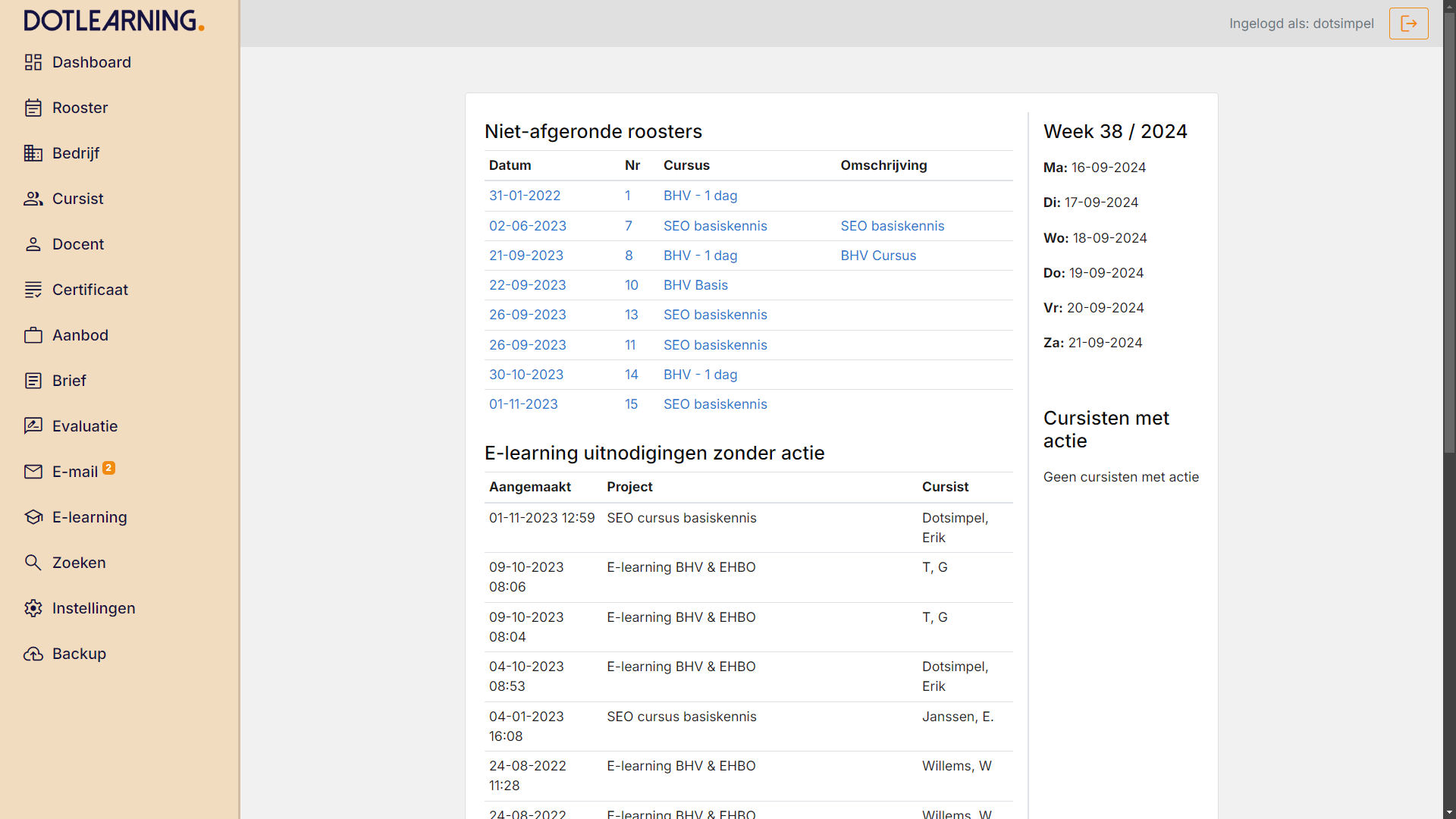Click roster number 8 link
Image resolution: width=1456 pixels, height=819 pixels.
click(629, 256)
